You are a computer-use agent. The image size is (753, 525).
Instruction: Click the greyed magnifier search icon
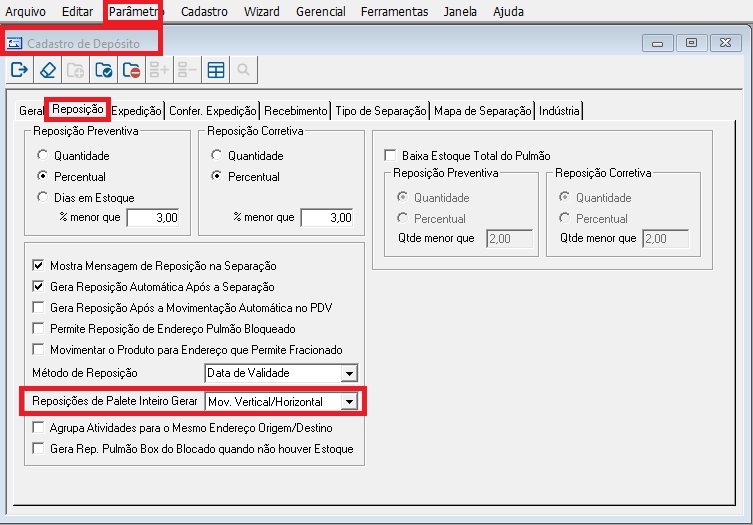pyautogui.click(x=243, y=70)
